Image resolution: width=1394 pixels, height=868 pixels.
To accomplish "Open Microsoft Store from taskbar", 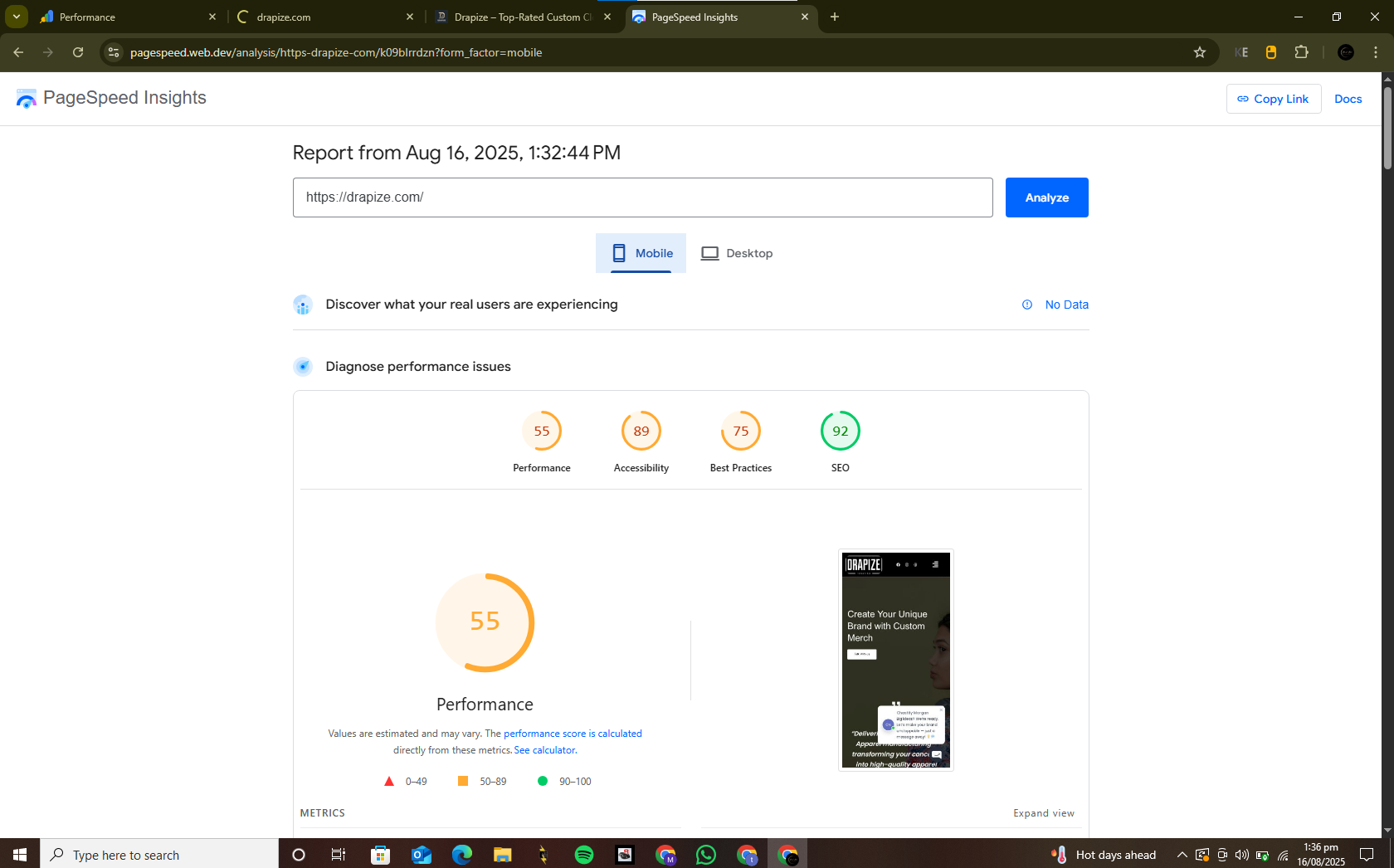I will tap(380, 854).
